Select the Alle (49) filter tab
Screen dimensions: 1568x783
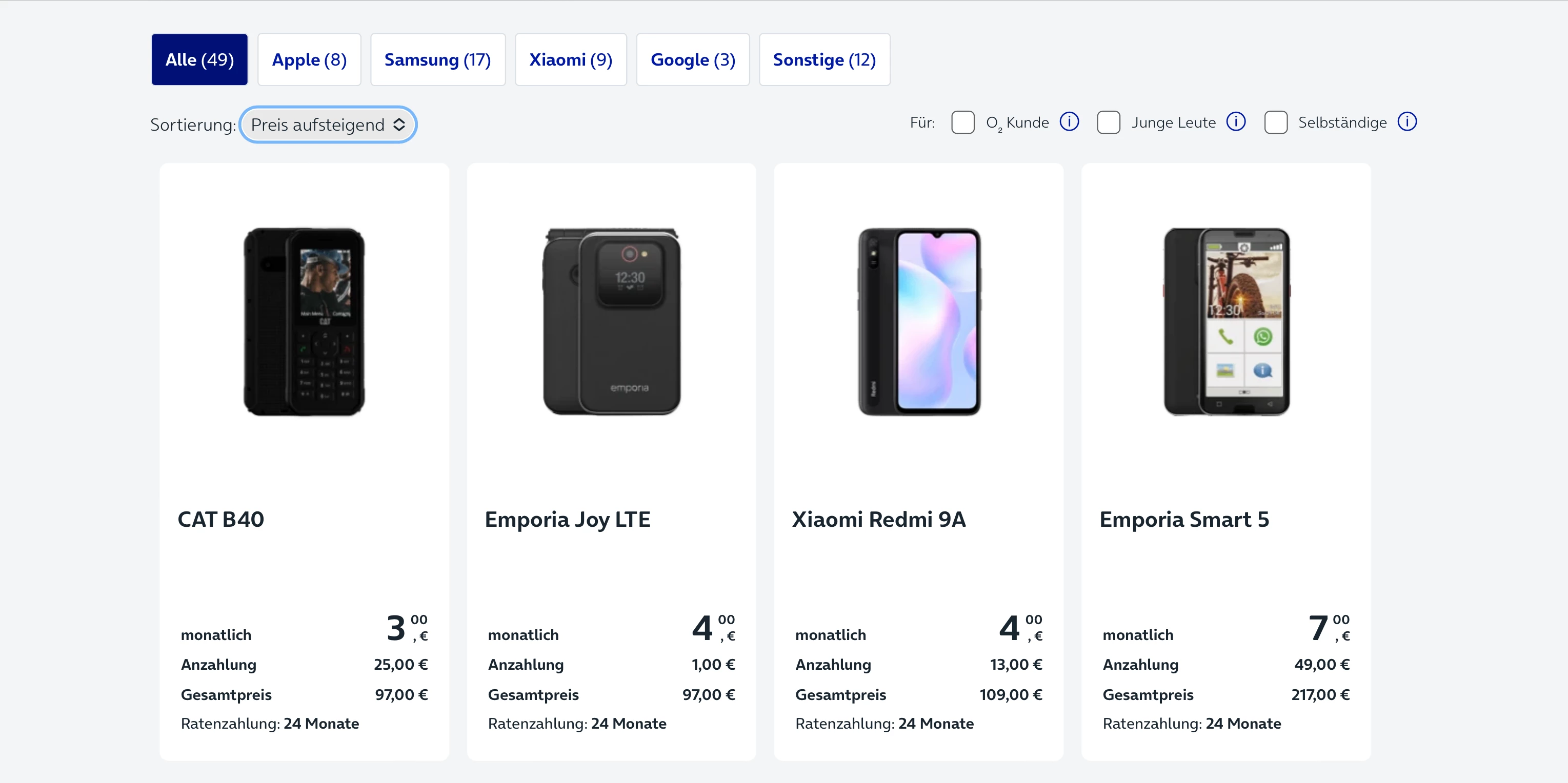click(199, 59)
